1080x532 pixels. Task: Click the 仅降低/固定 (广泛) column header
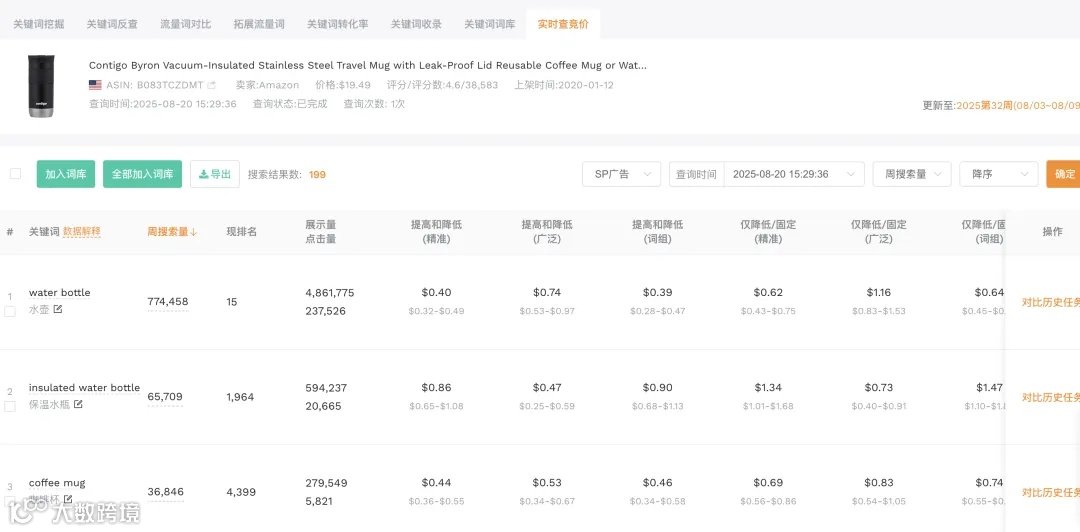878,232
